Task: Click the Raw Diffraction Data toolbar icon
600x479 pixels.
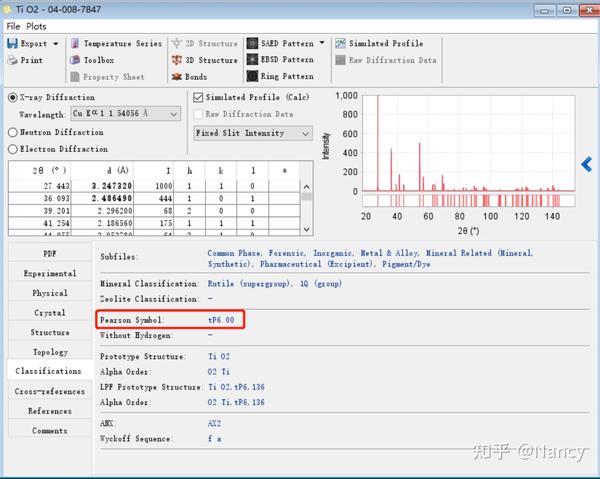Action: (x=340, y=60)
